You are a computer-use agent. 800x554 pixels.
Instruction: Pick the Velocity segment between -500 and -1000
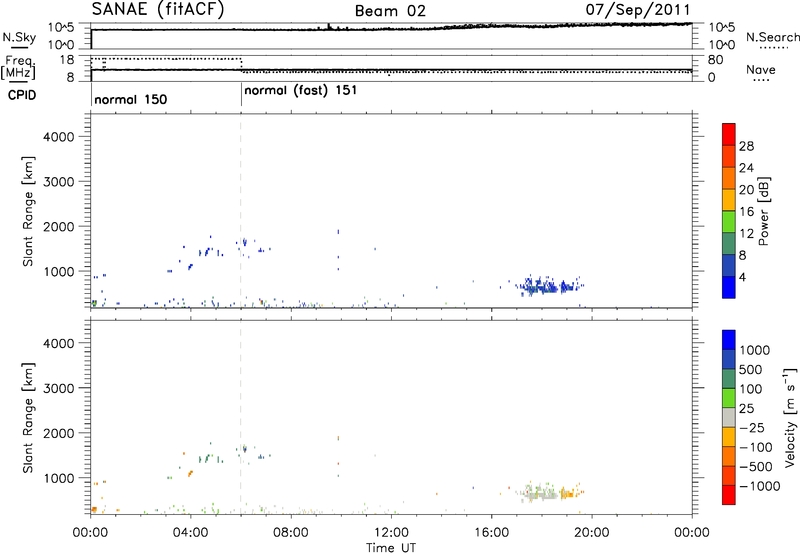pyautogui.click(x=729, y=476)
